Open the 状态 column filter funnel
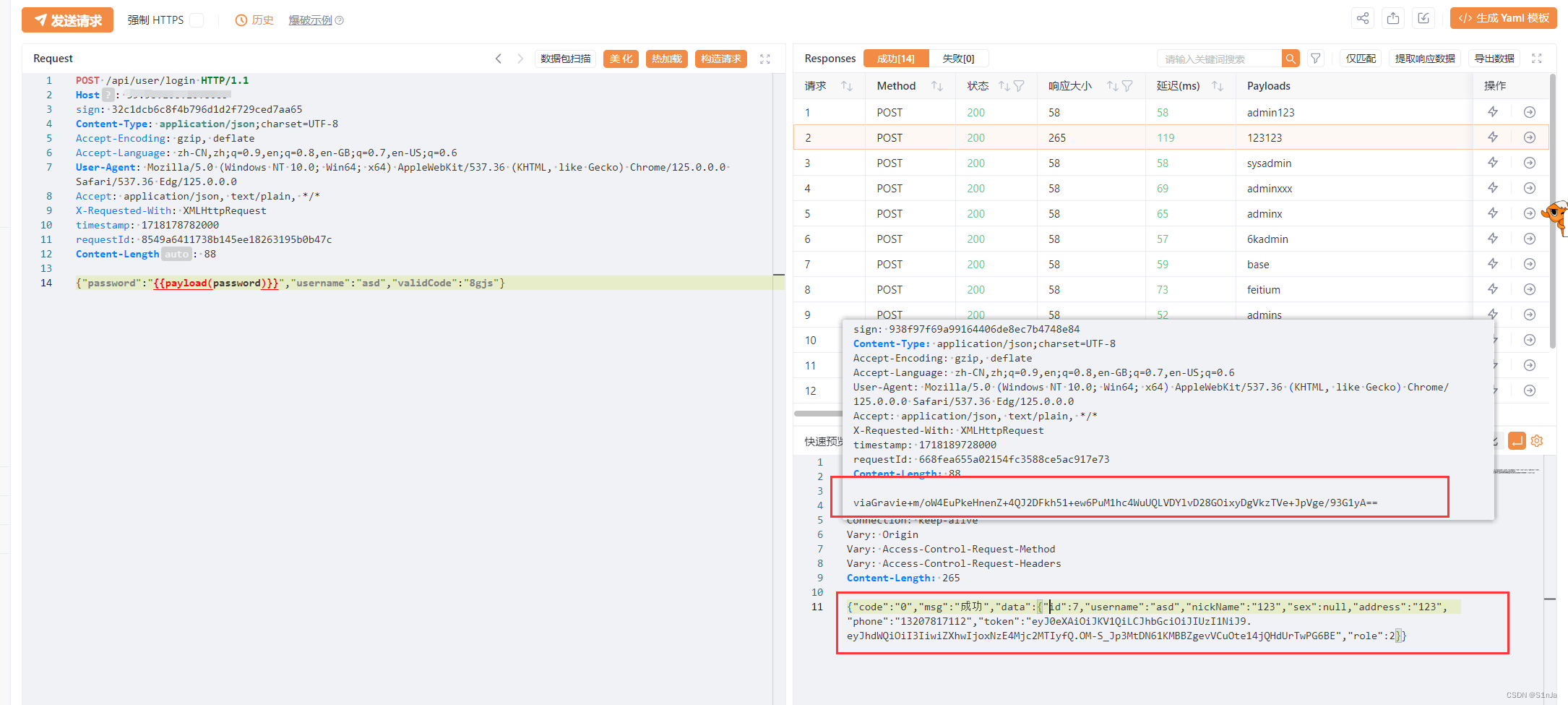This screenshot has width=1568, height=705. [x=1019, y=86]
